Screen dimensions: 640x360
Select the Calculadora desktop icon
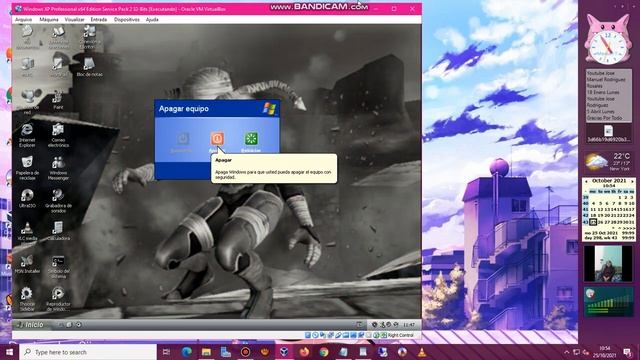pos(58,231)
